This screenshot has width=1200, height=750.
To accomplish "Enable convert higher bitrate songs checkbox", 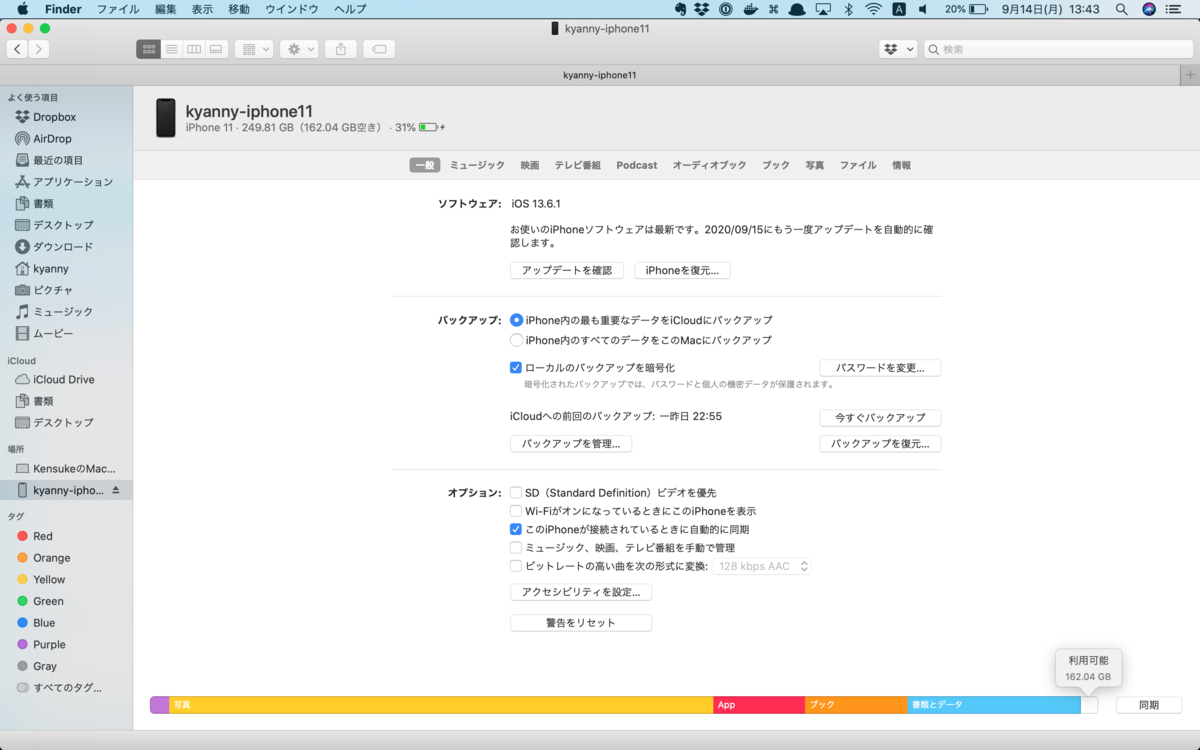I will point(516,566).
